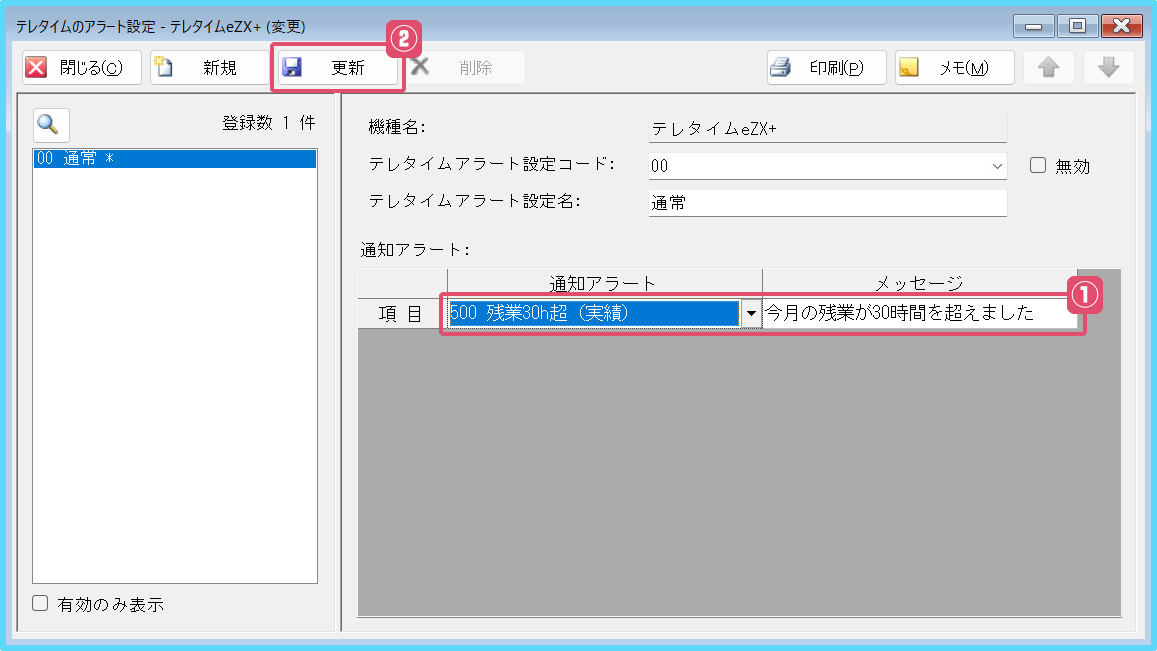The image size is (1157, 651).
Task: Click the 通知アラート column header
Action: pos(603,283)
